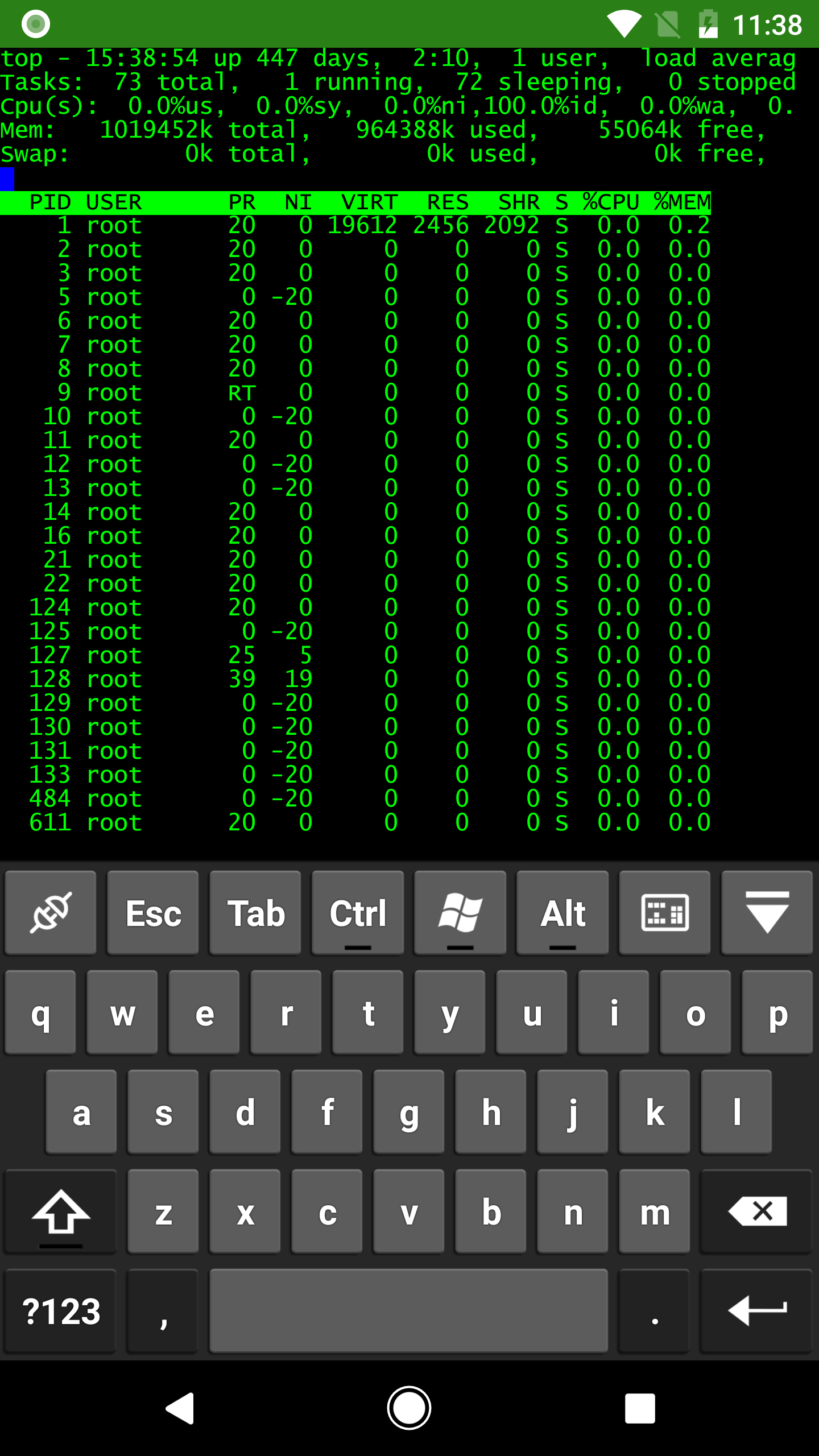
Task: Tap the Esc key
Action: click(153, 913)
